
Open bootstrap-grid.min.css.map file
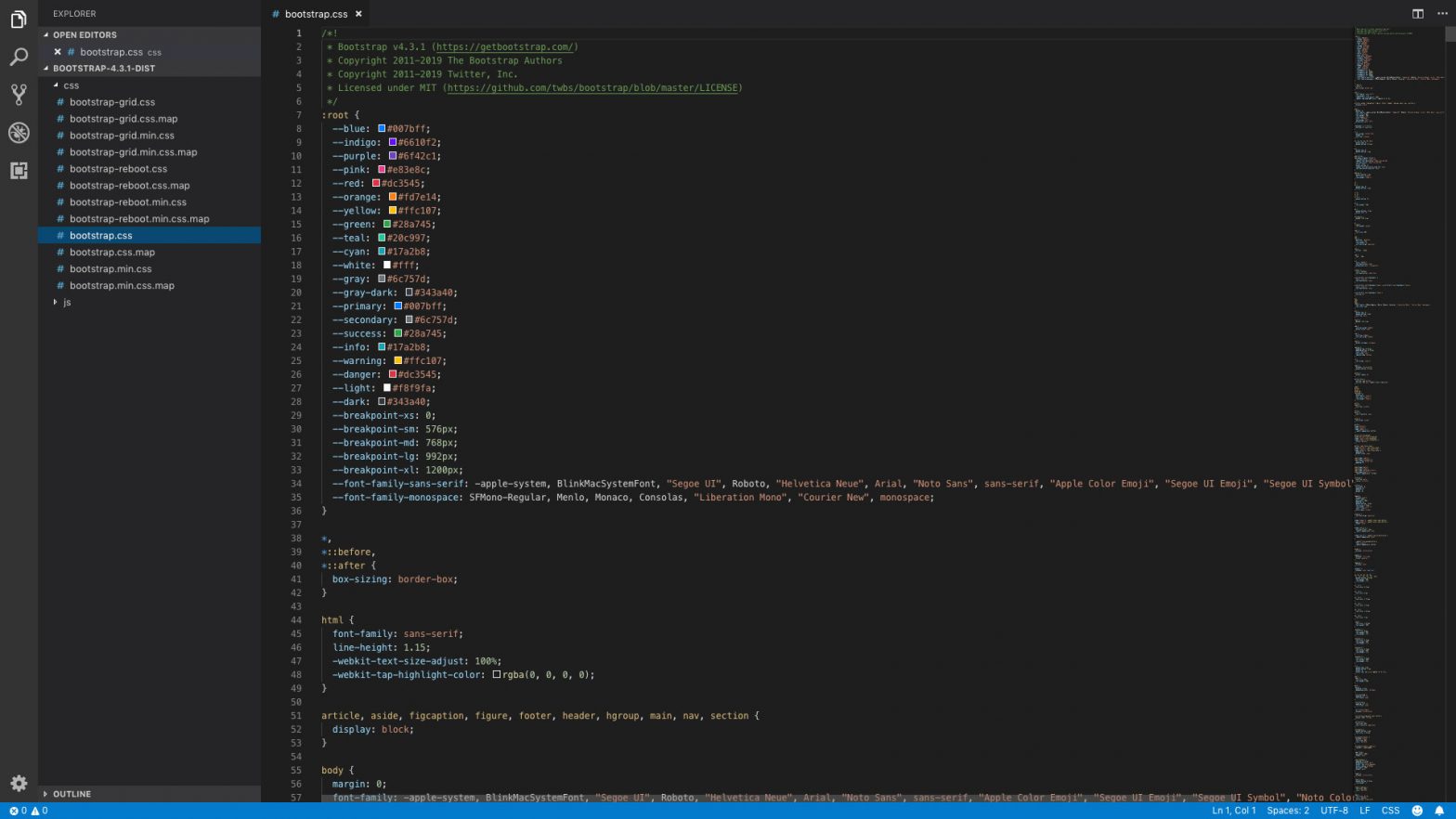[149, 152]
